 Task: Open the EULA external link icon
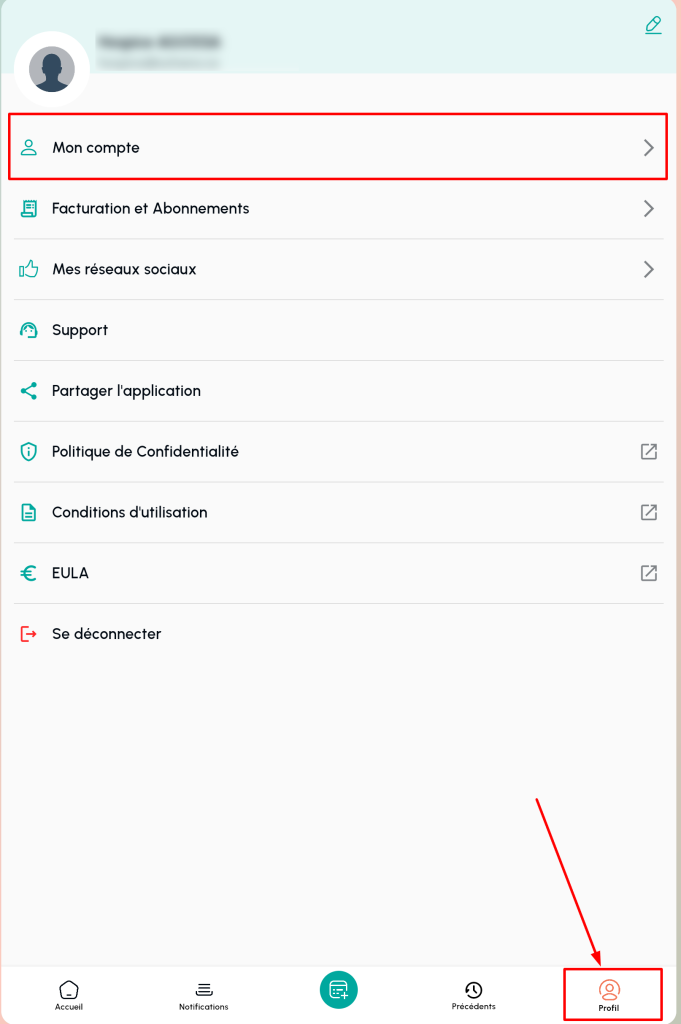(648, 574)
